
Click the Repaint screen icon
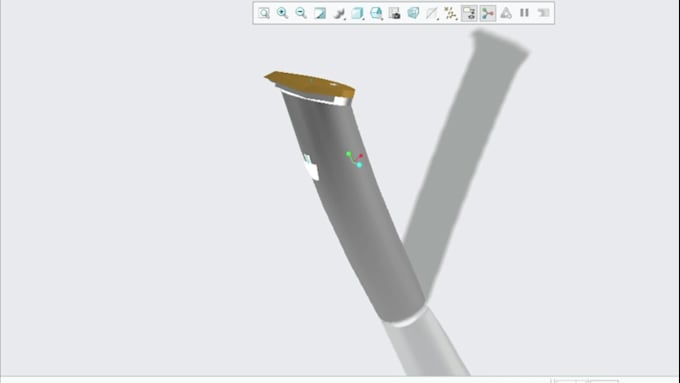(x=320, y=13)
